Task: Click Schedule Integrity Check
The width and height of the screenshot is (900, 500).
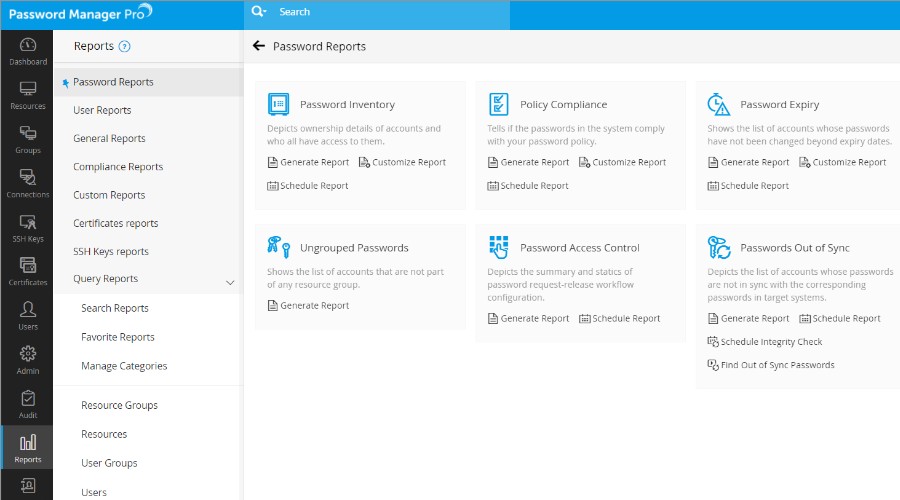Action: pos(765,342)
